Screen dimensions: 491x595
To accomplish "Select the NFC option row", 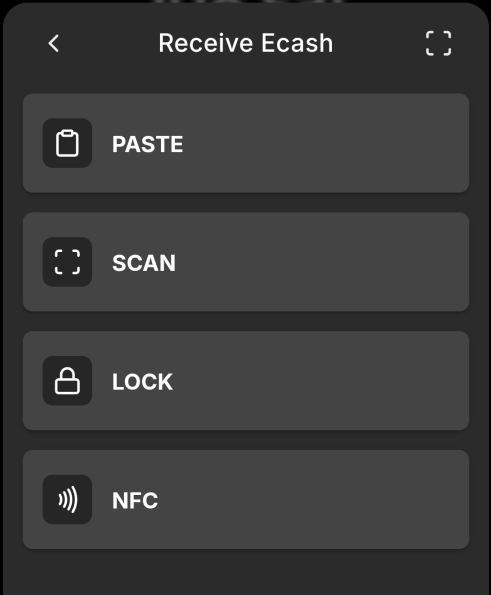I will point(246,499).
